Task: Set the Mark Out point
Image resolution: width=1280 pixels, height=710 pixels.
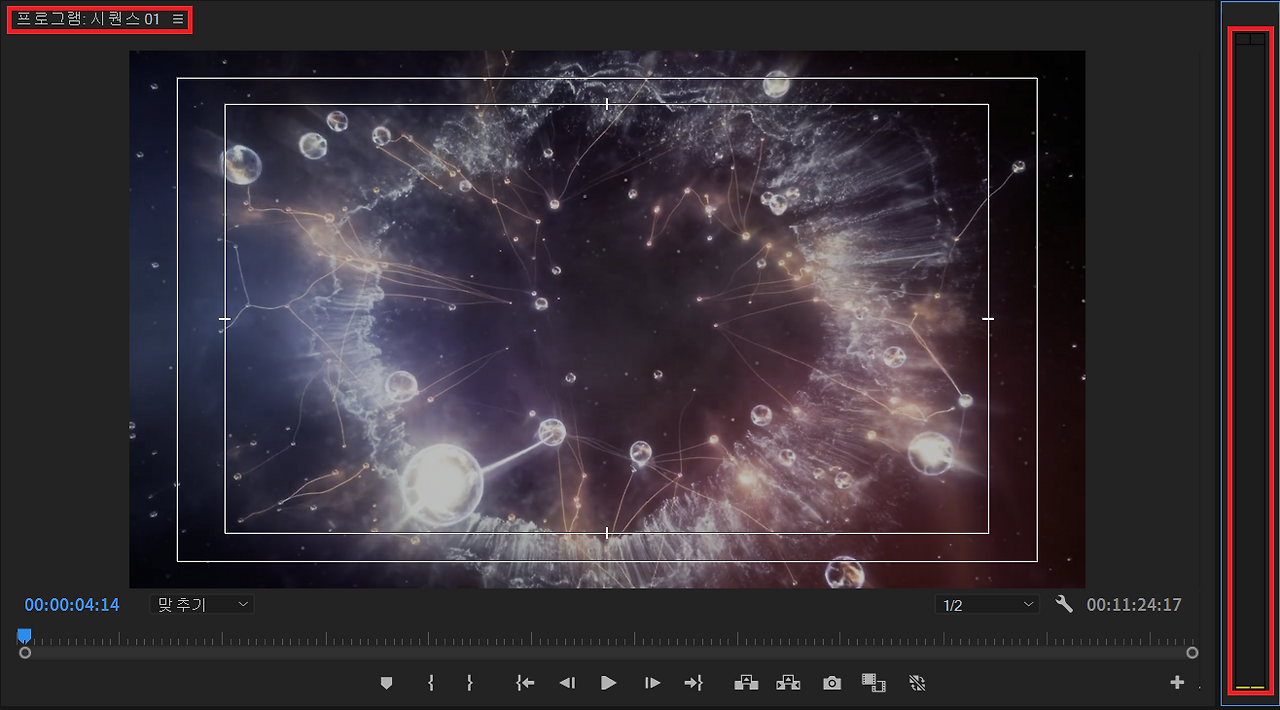Action: [469, 683]
